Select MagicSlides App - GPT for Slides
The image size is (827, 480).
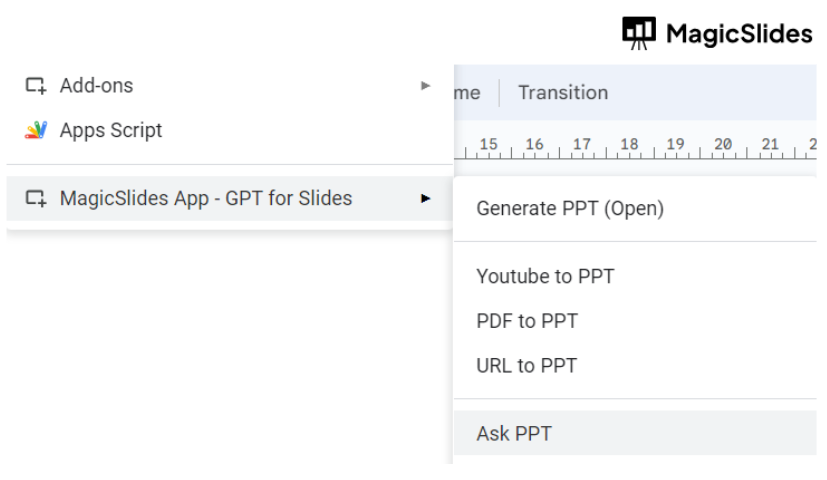pos(206,198)
